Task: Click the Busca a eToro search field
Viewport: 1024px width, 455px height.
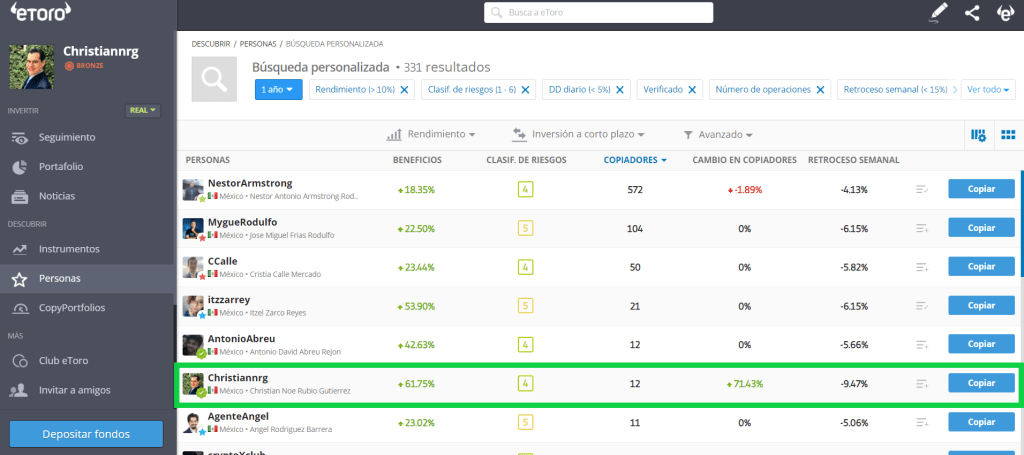Action: 598,12
